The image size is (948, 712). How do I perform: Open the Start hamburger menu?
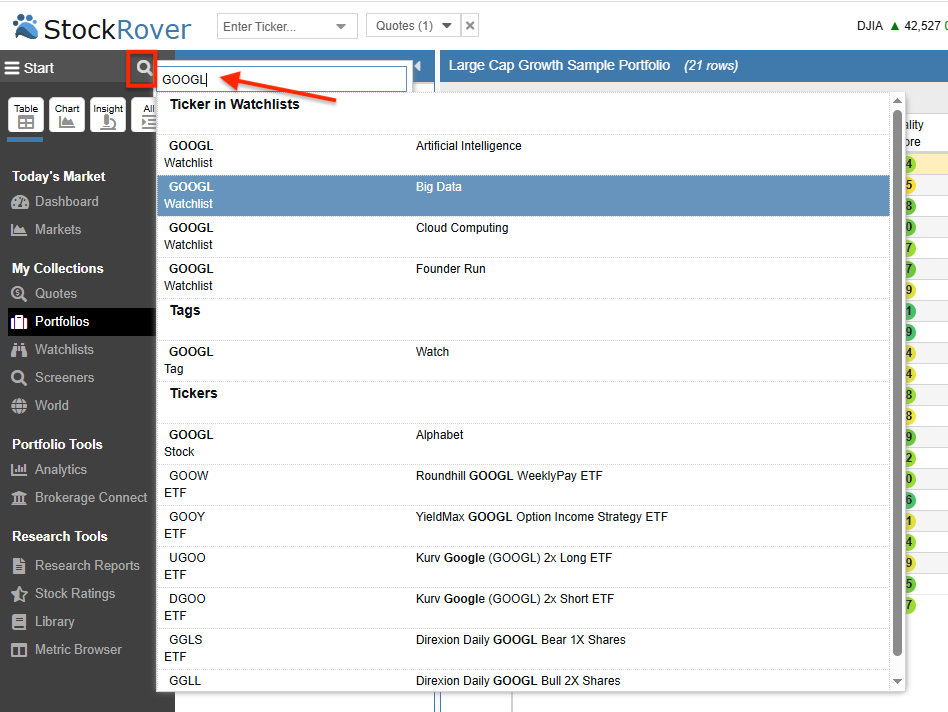click(x=29, y=68)
